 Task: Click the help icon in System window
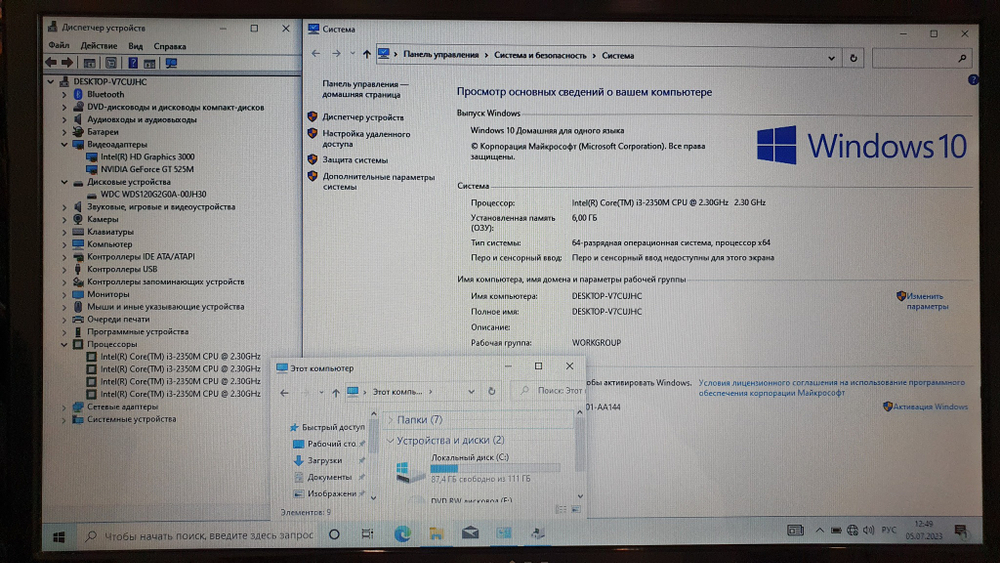tap(973, 80)
